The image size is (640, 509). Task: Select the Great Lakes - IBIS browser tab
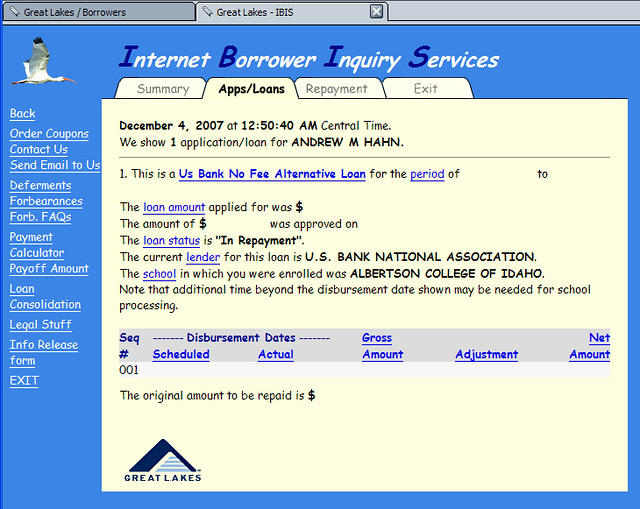[292, 12]
